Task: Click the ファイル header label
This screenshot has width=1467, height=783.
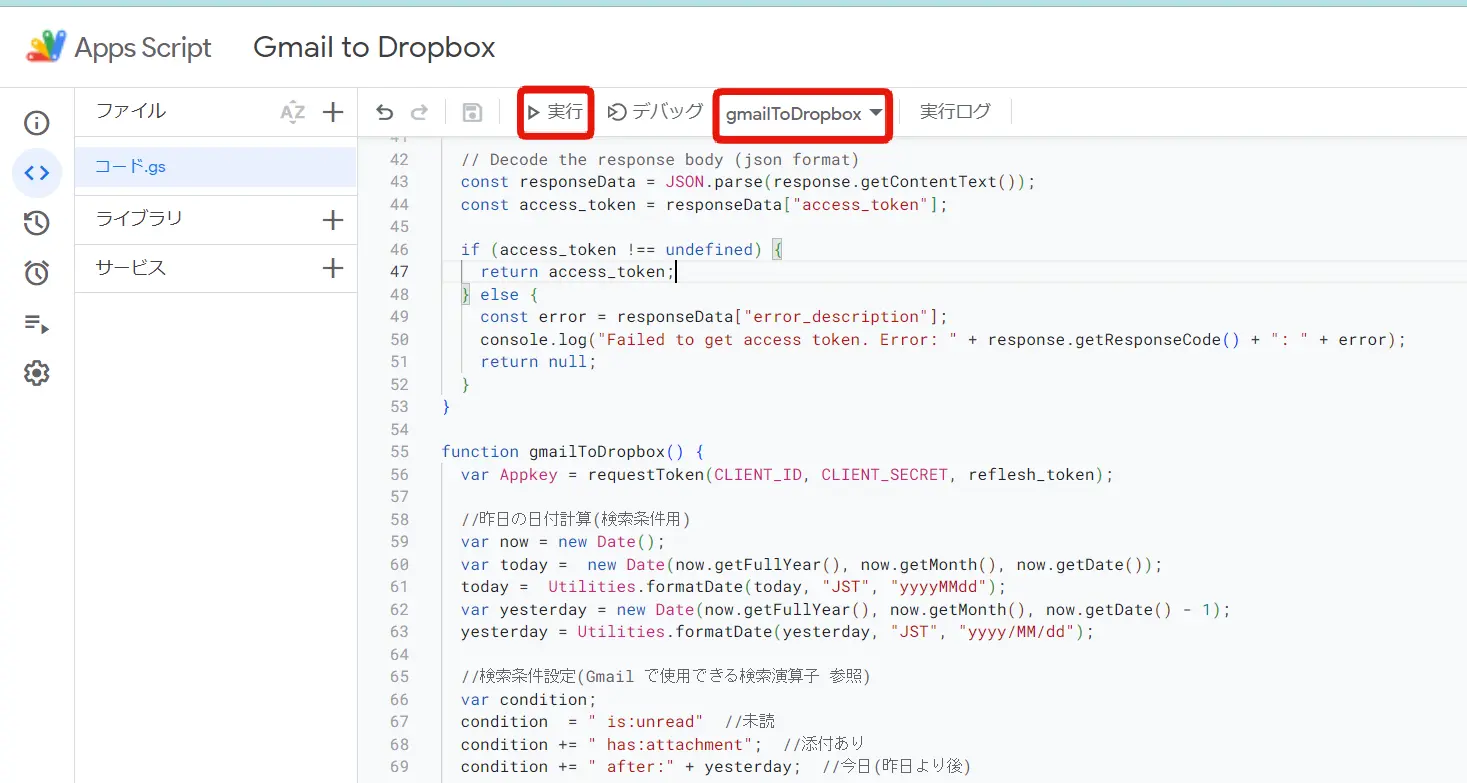Action: pyautogui.click(x=131, y=111)
